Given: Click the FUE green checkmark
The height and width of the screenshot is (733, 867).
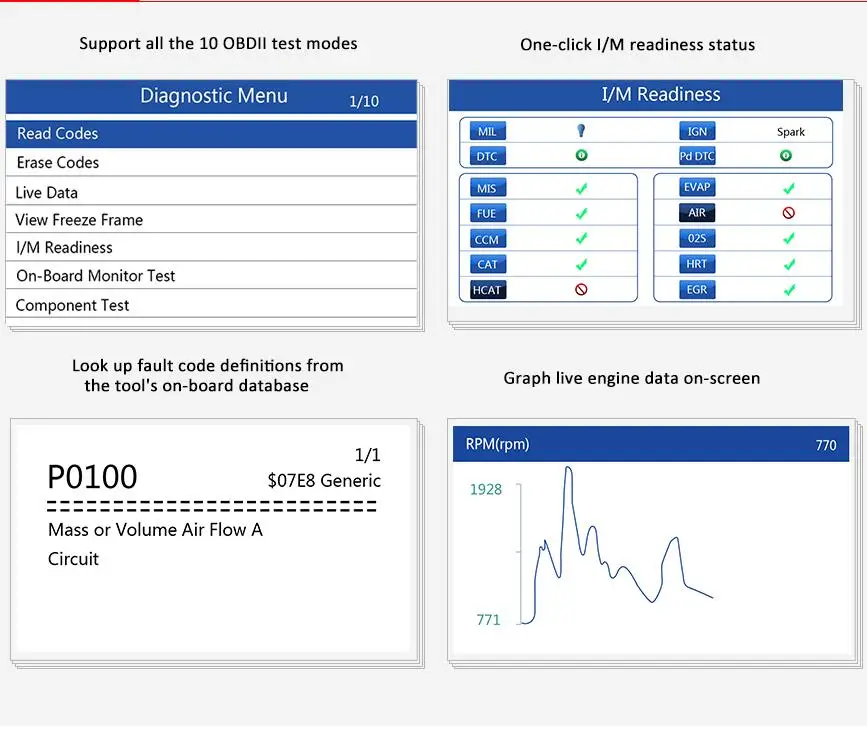Looking at the screenshot, I should (581, 213).
